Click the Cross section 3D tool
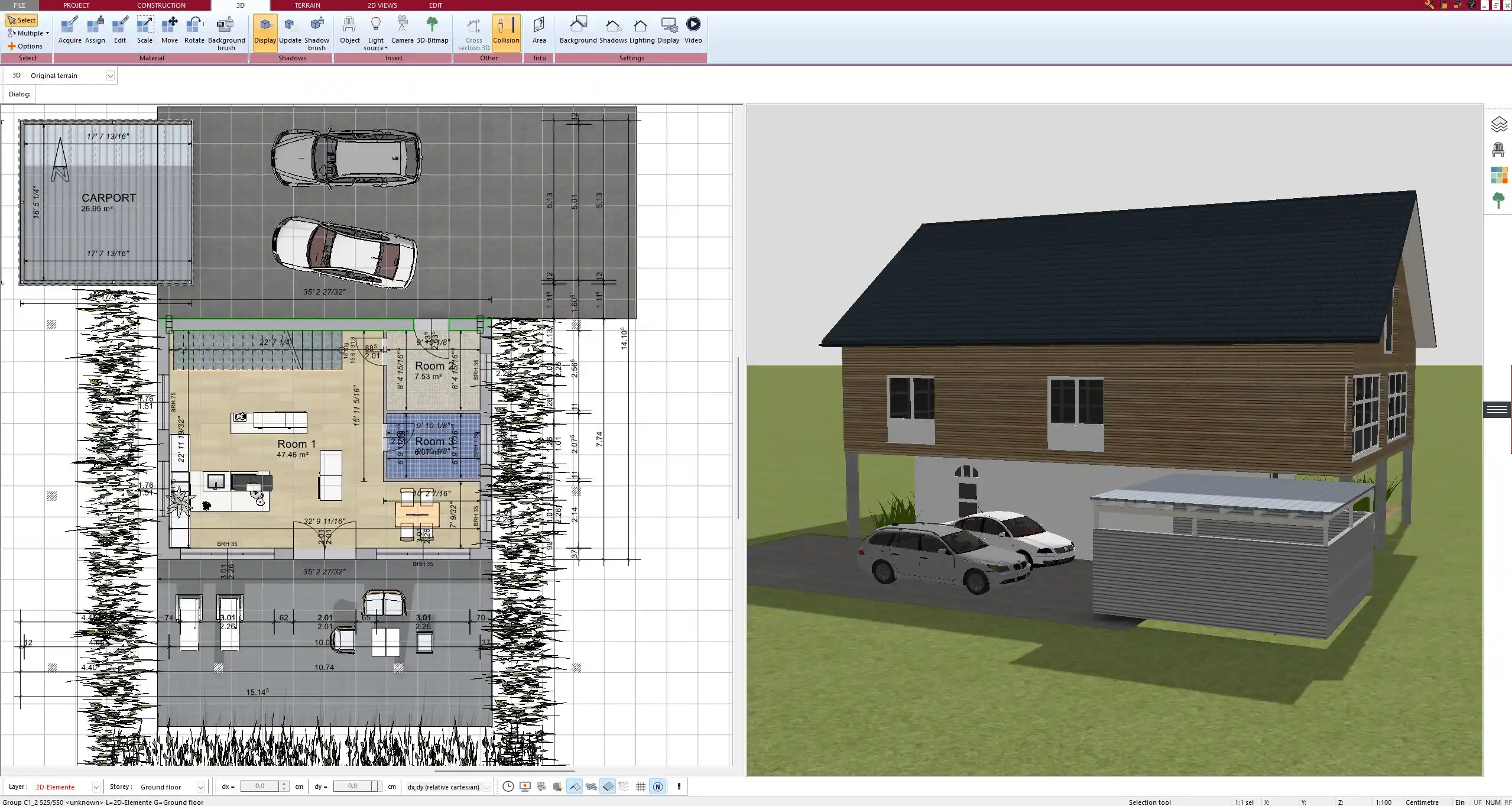The height and width of the screenshot is (806, 1512). click(x=474, y=34)
